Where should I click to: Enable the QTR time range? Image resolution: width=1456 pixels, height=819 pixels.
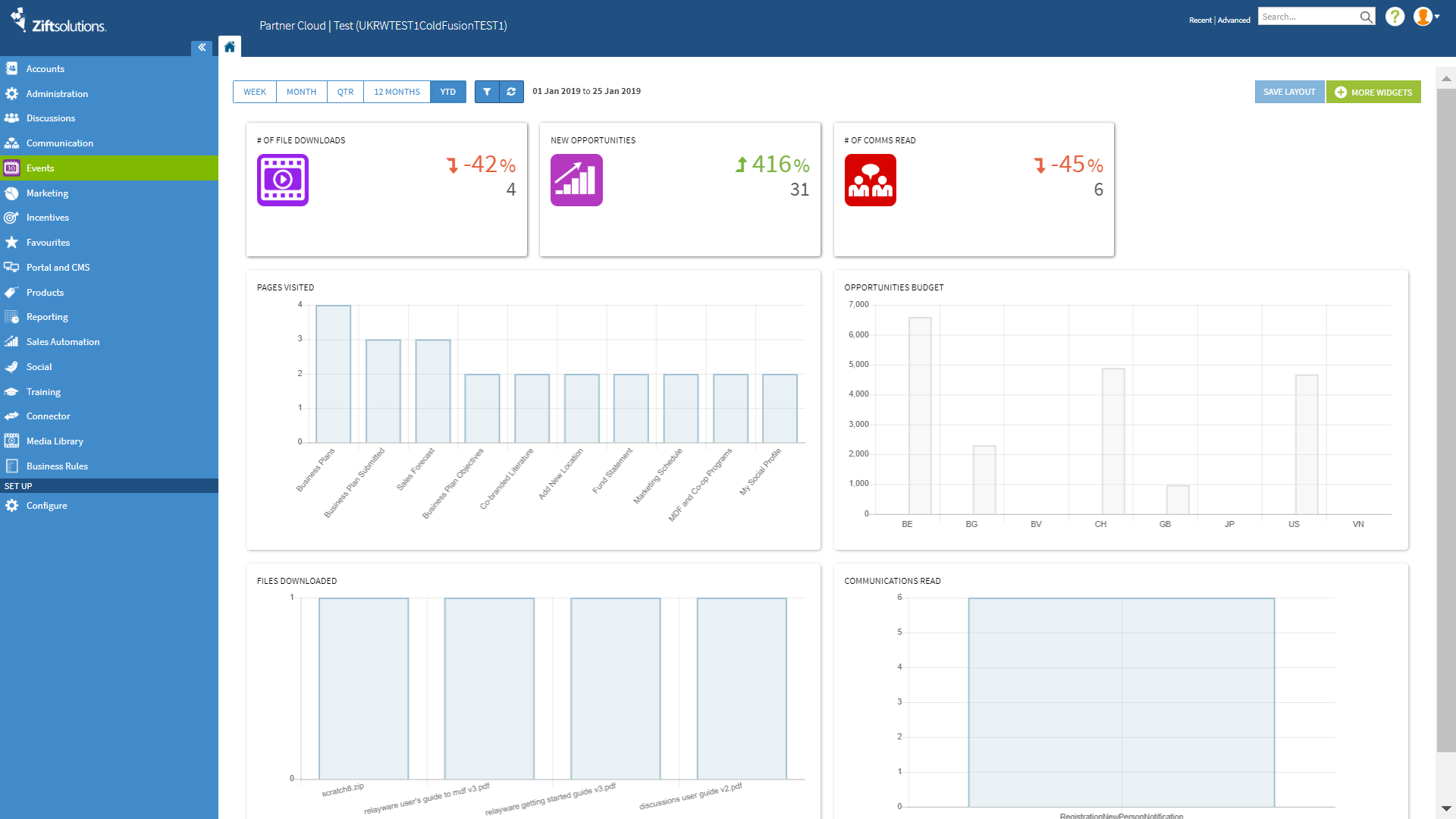[x=345, y=91]
